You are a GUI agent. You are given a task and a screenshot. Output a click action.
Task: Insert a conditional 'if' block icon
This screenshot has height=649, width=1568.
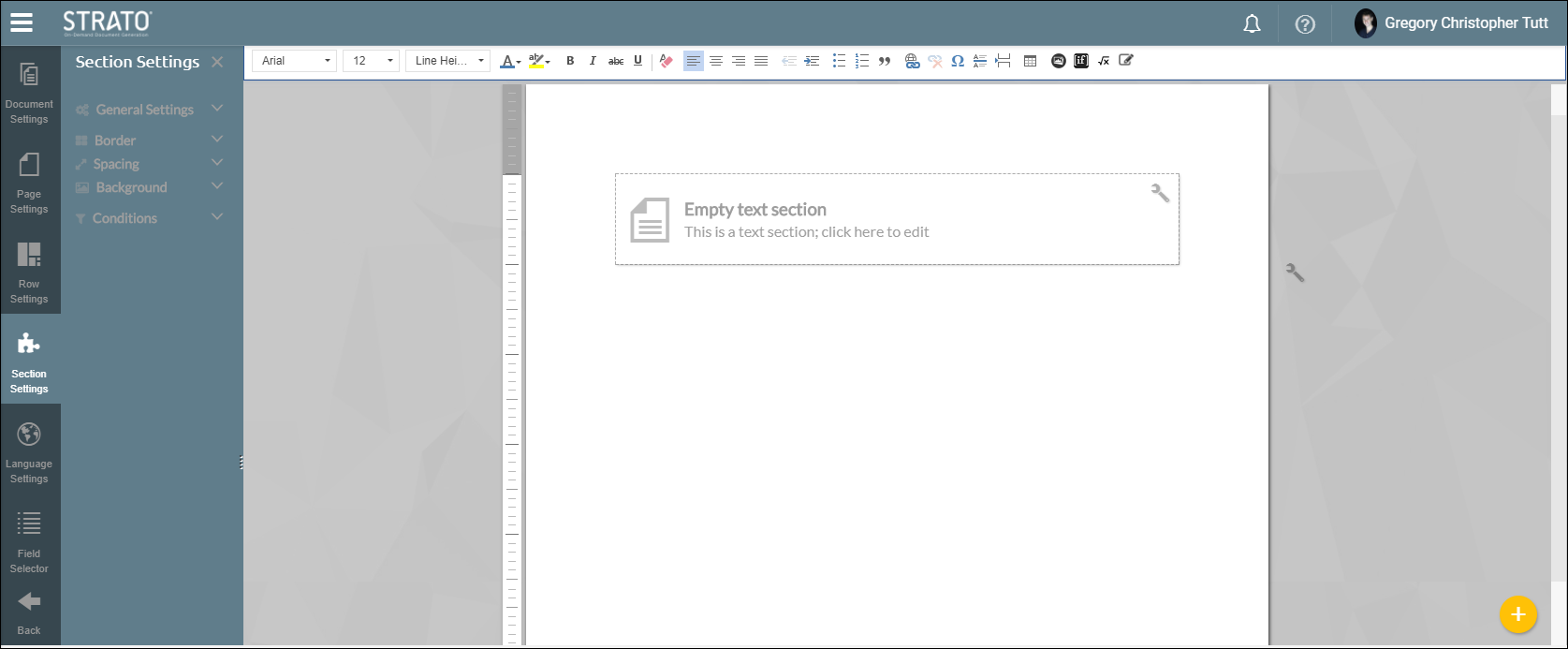1081,61
